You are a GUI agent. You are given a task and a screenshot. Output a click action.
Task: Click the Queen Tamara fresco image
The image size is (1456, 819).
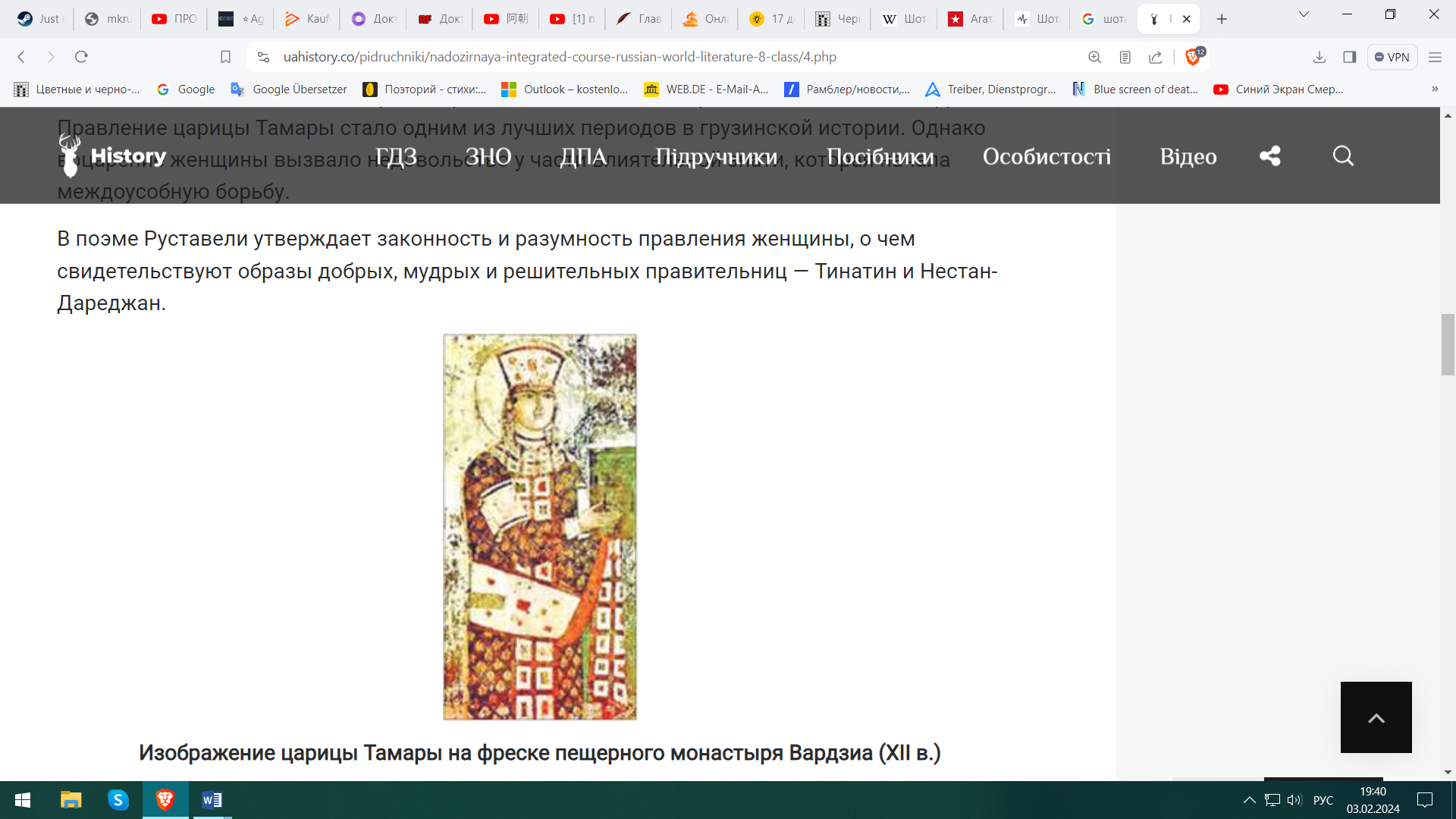[x=540, y=527]
